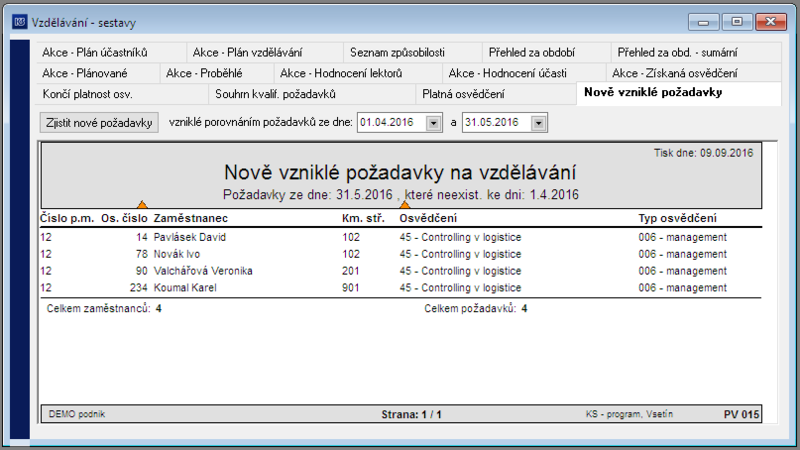This screenshot has width=800, height=450.
Task: Select the Nově vzniklé požadavky tab
Action: pos(679,93)
